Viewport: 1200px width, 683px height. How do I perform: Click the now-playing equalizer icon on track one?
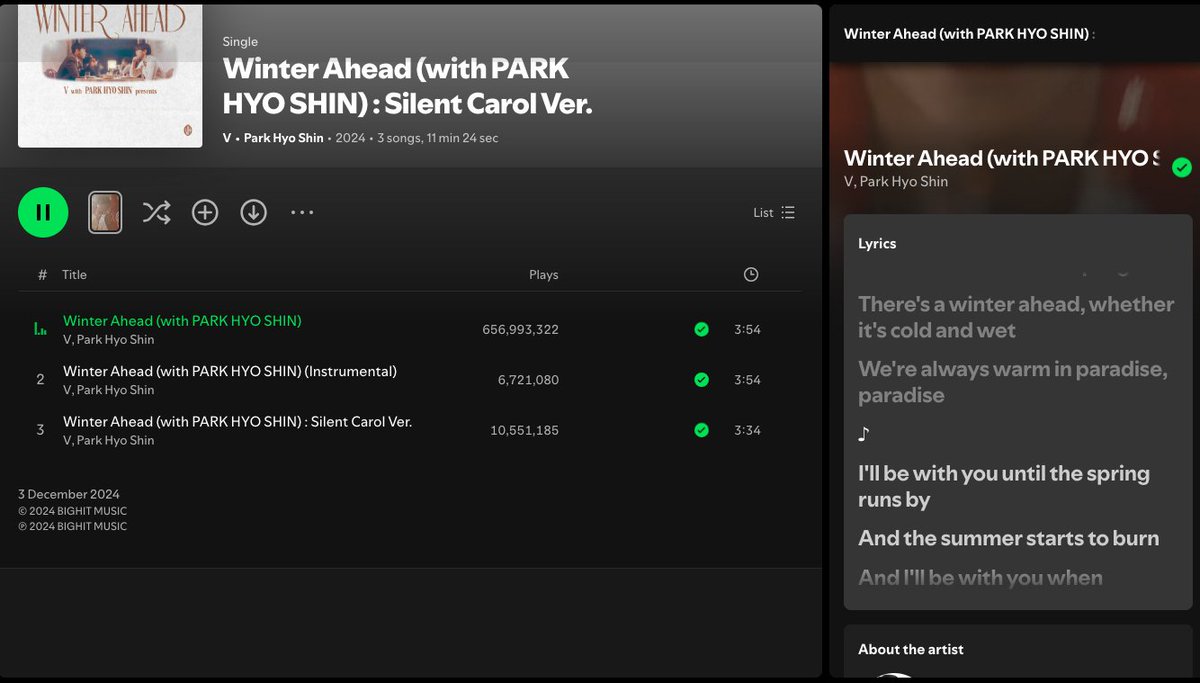click(41, 329)
